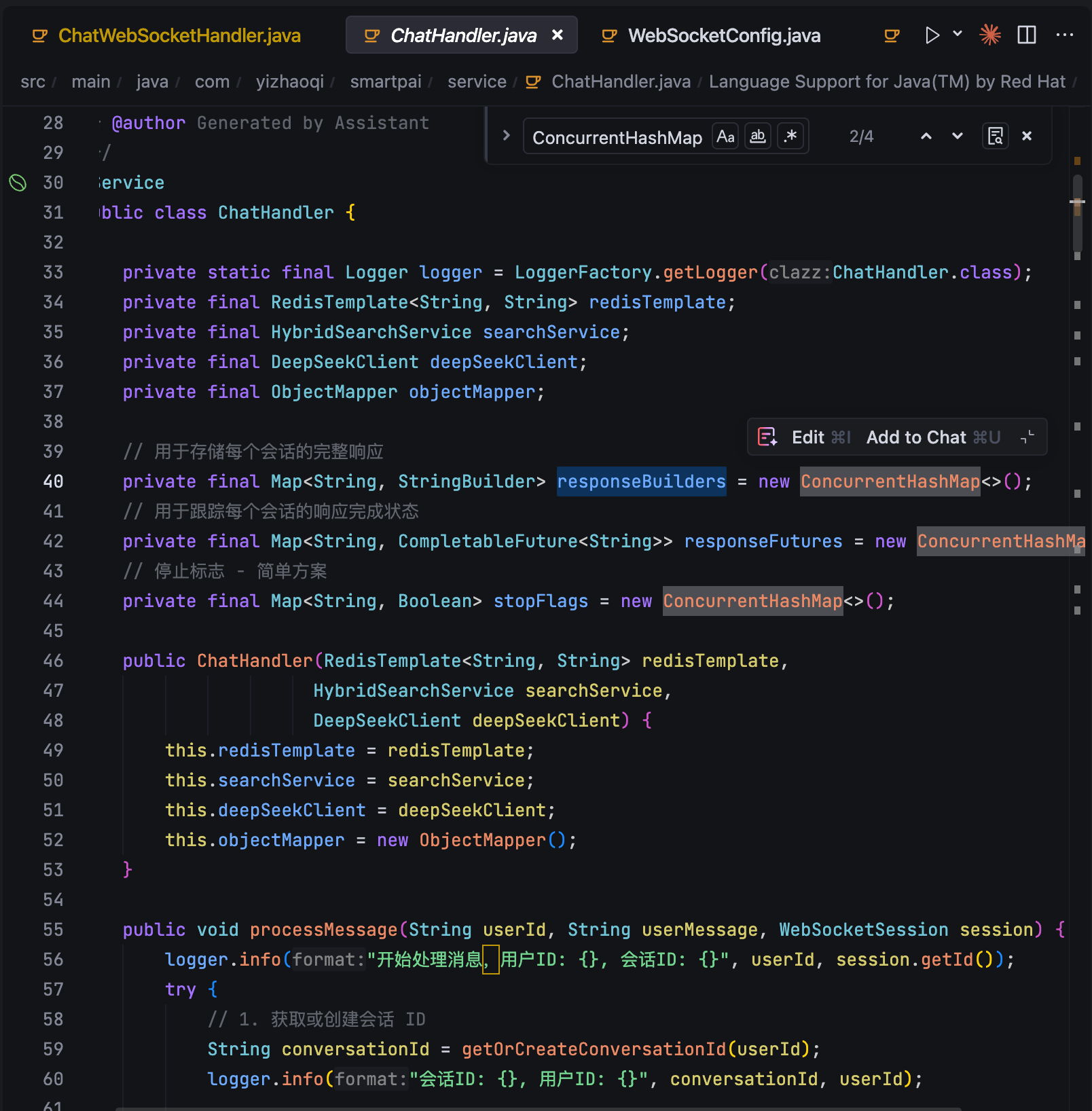Click the Edit inline button
This screenshot has width=1092, height=1111.
tap(808, 437)
